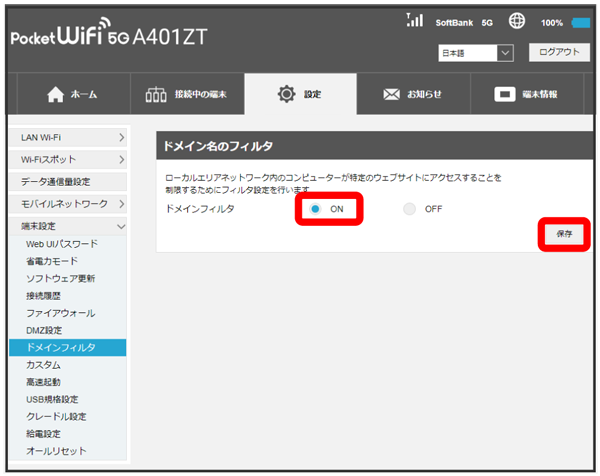Select ON for domain filter
Viewport: 600px width, 476px height.
pos(315,209)
